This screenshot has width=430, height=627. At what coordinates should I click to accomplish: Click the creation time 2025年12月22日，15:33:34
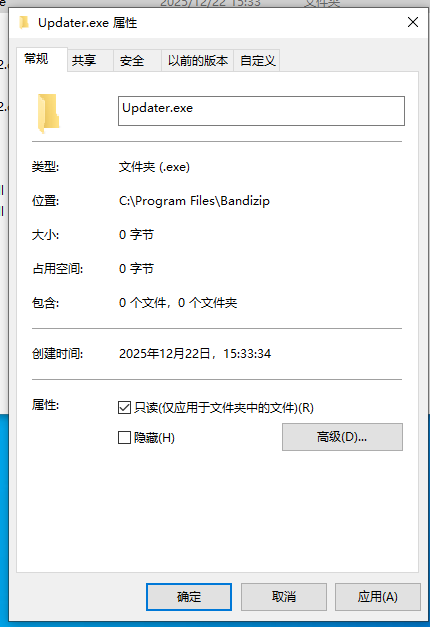click(195, 353)
